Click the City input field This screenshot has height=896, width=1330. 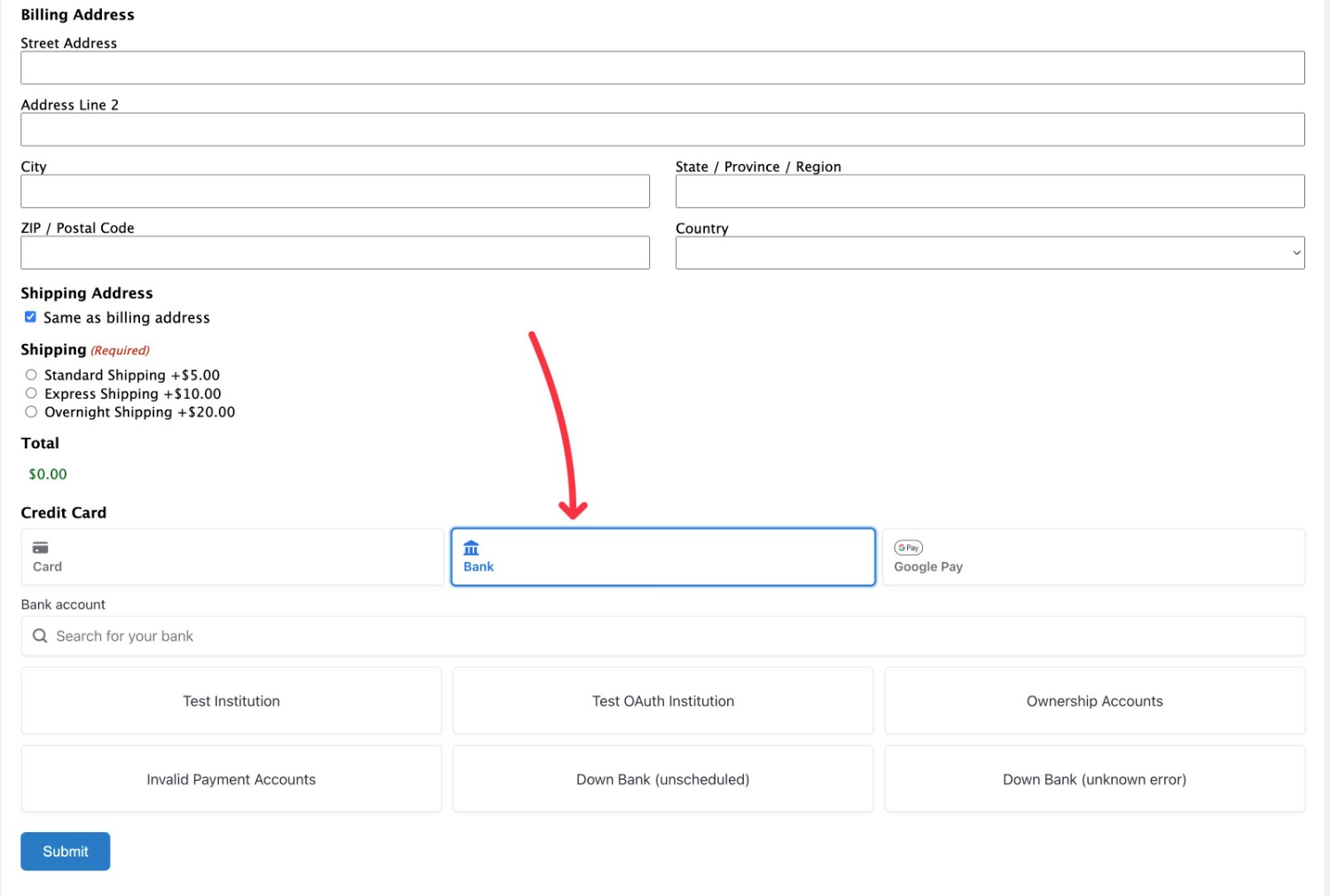click(334, 191)
